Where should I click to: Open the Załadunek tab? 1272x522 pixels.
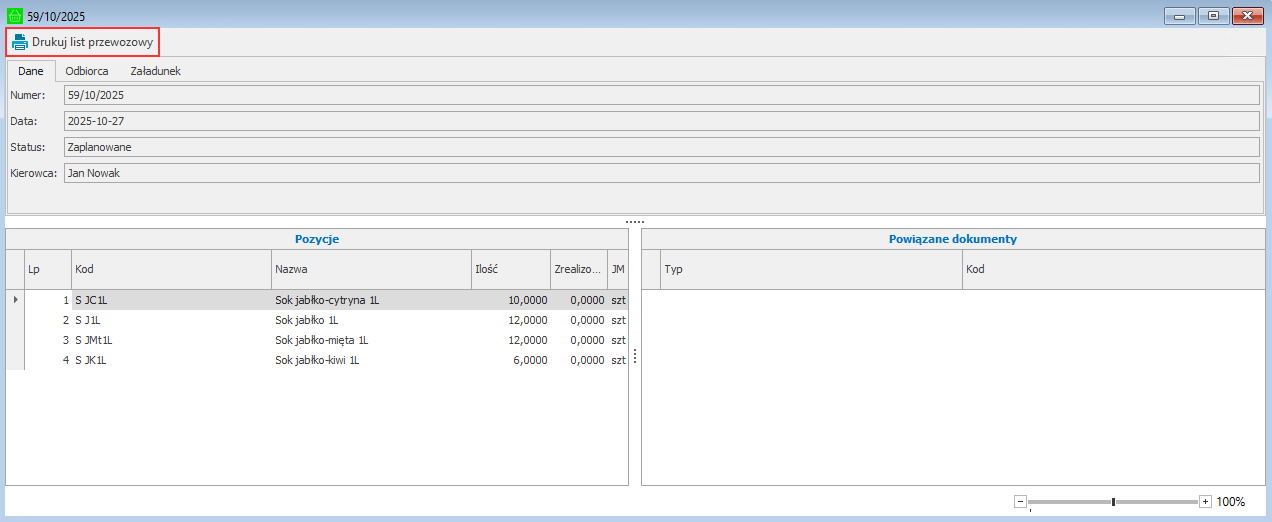click(x=155, y=71)
